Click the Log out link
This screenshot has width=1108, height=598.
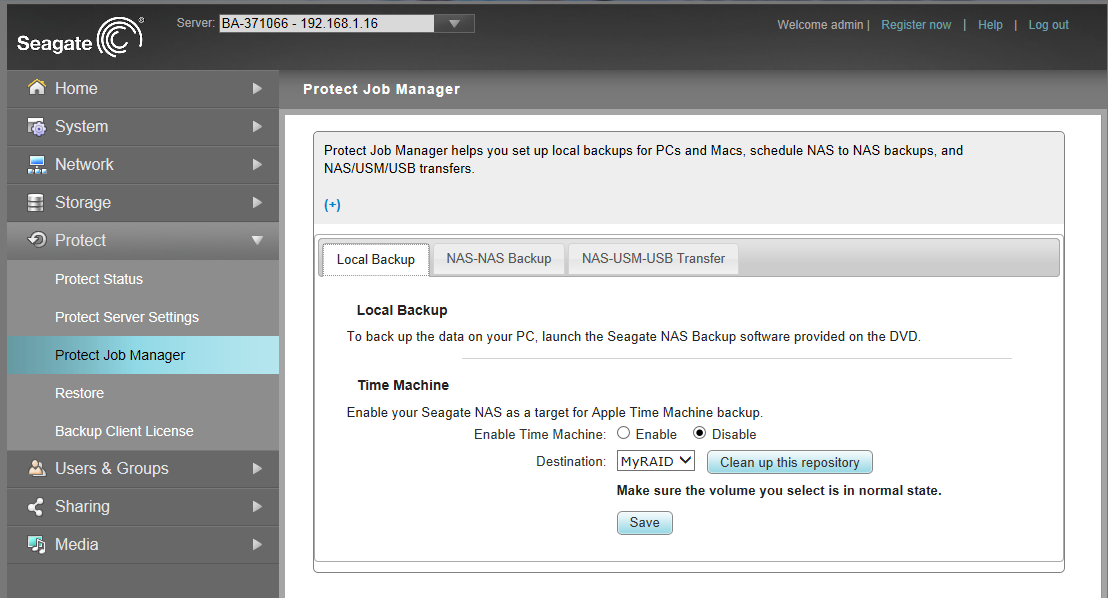pos(1048,25)
